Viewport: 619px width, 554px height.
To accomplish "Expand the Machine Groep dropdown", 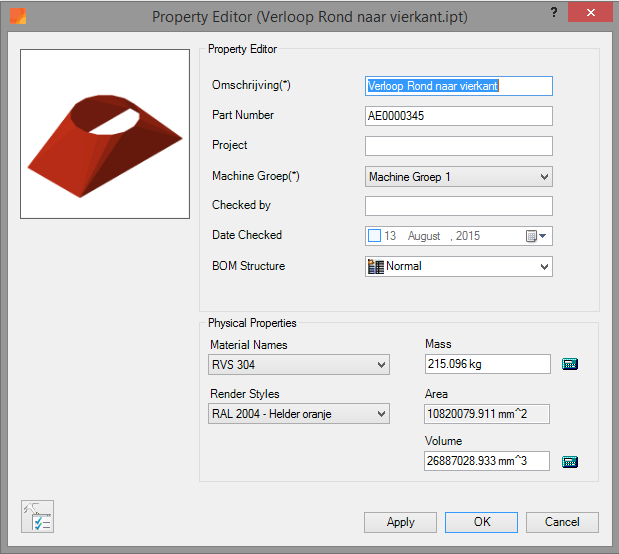I will [544, 177].
